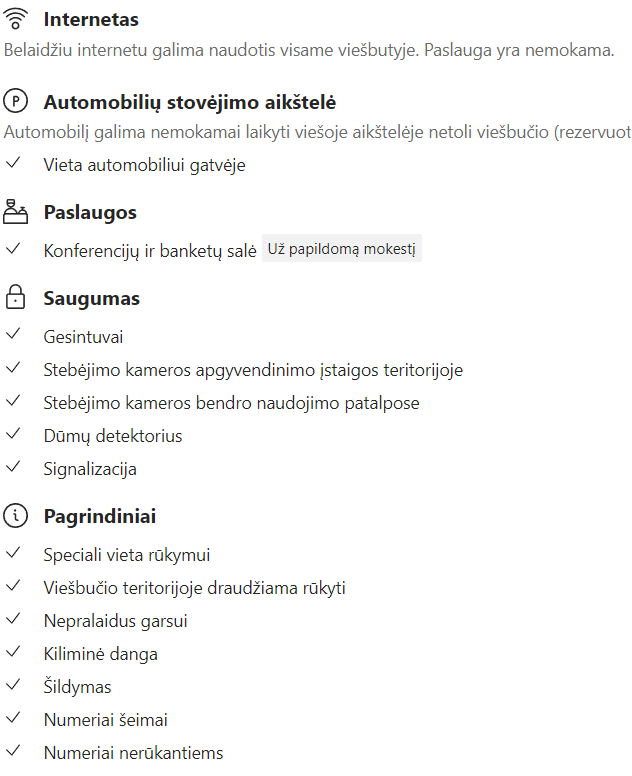The height and width of the screenshot is (776, 632).
Task: Select Speciali vieta rūkymui item
Action: pyautogui.click(x=127, y=555)
